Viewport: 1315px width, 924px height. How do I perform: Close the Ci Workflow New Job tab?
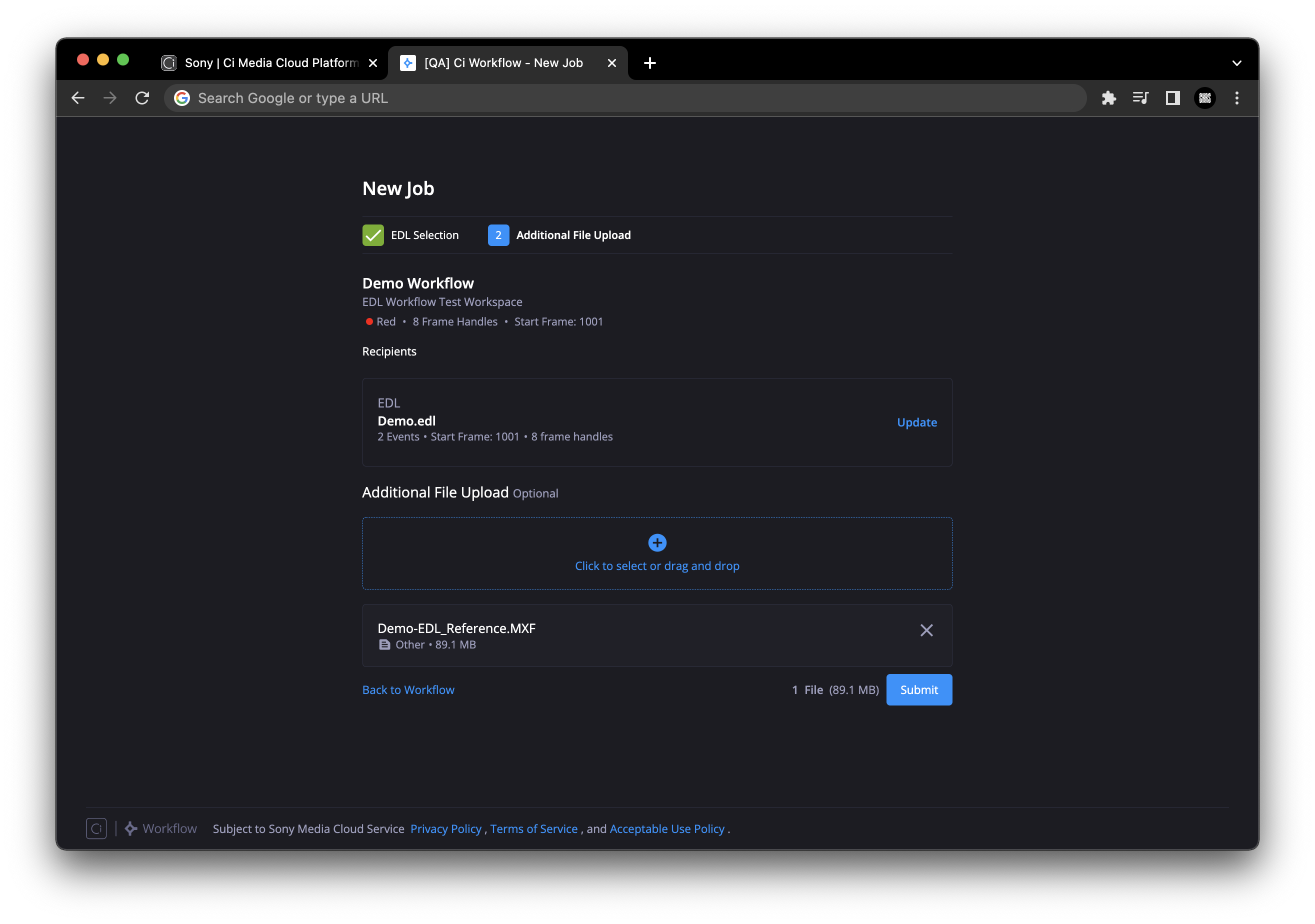[x=611, y=63]
